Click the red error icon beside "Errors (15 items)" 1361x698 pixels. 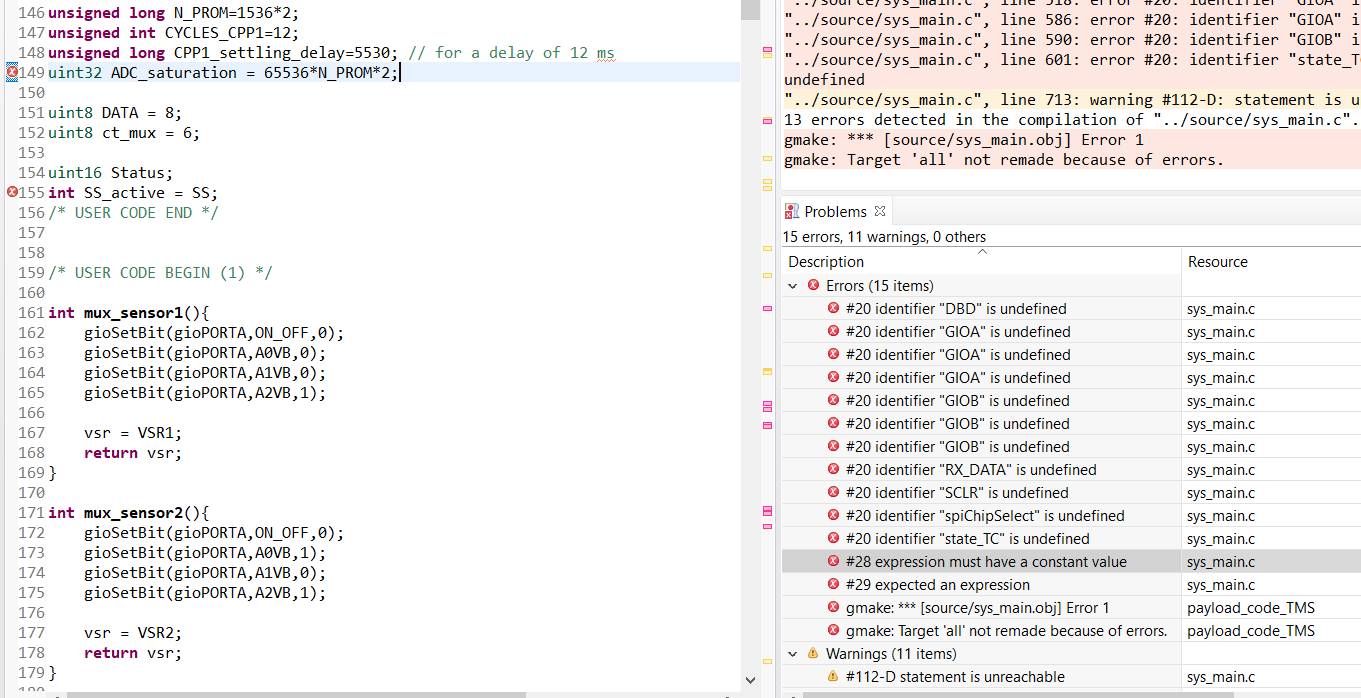pos(813,285)
